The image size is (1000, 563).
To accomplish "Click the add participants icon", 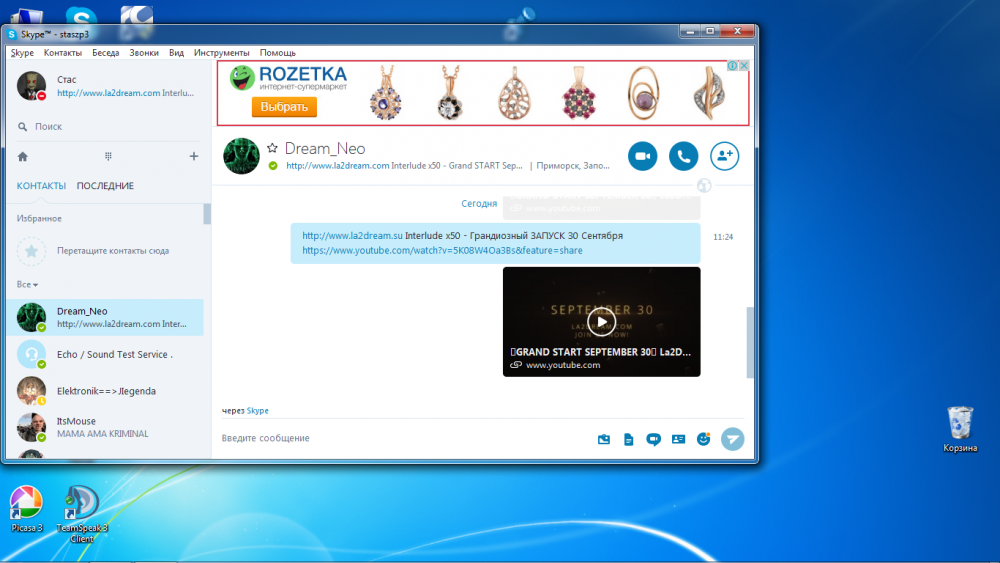I will (x=724, y=156).
